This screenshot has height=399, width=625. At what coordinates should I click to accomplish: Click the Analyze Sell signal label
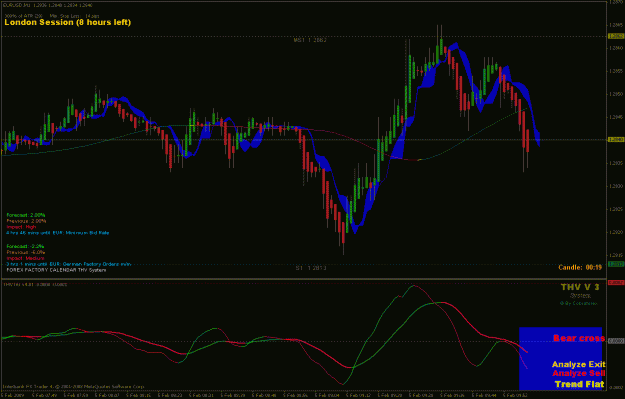[x=579, y=373]
